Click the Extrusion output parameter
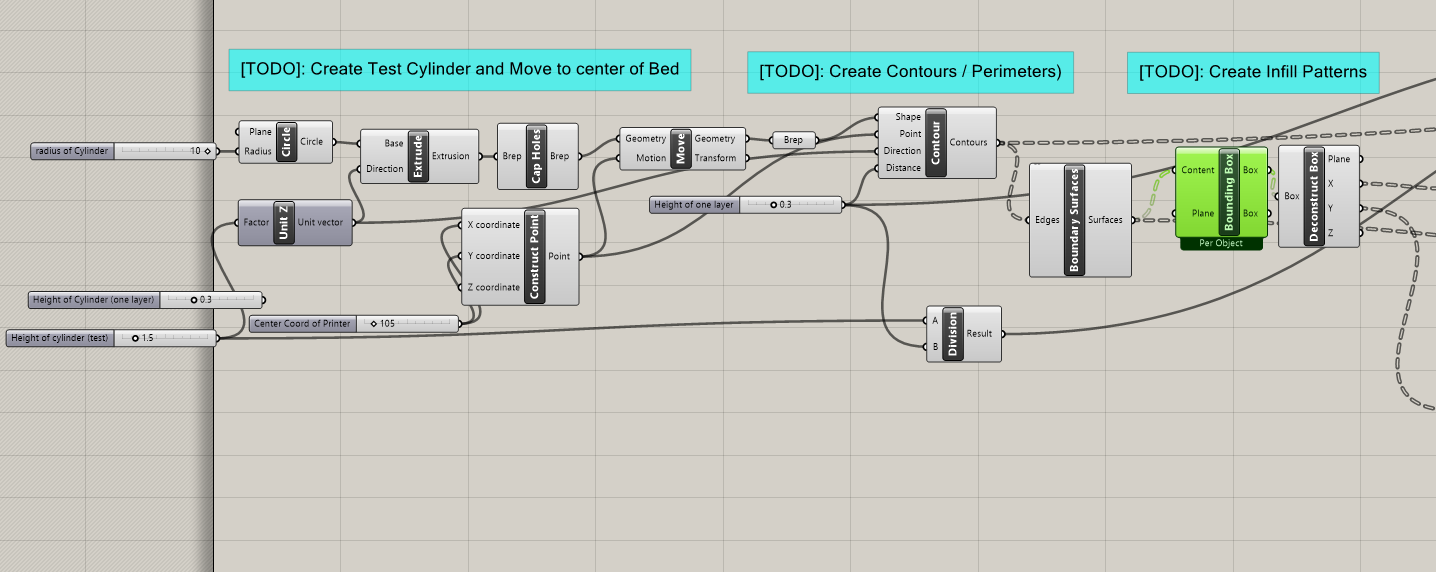Screen dimensions: 1436x572 point(451,156)
